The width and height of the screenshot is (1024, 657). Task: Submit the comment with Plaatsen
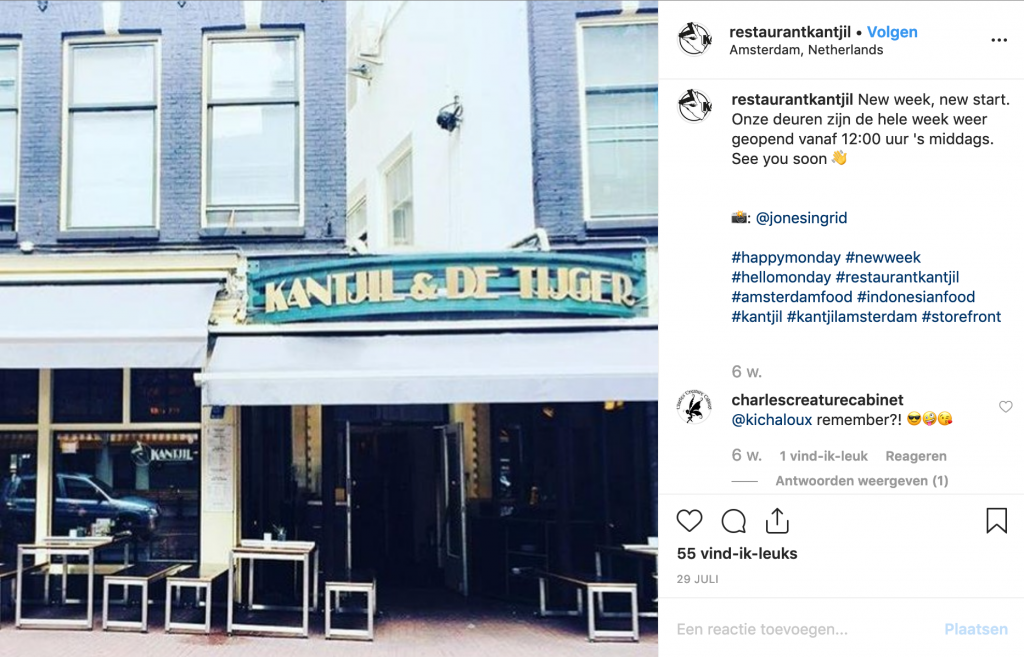click(976, 629)
